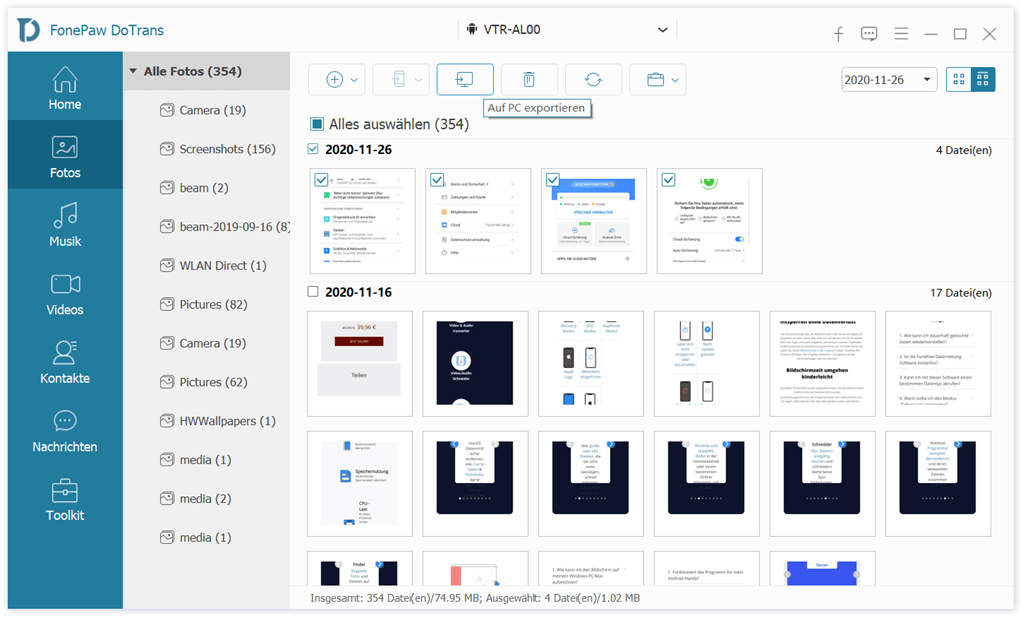Toggle the Alles auswählen checkbox

pos(317,124)
